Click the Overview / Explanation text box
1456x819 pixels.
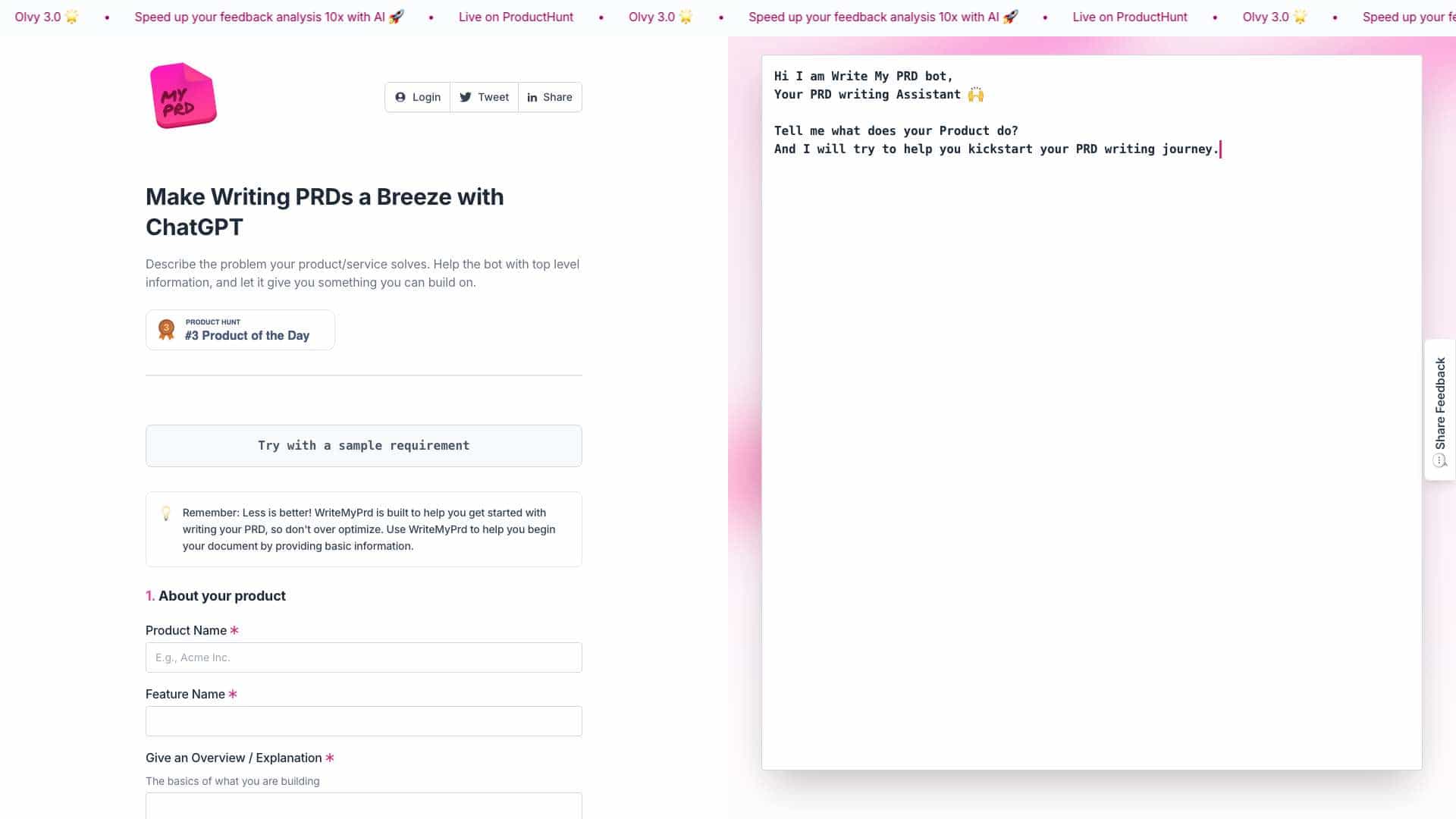(x=364, y=805)
